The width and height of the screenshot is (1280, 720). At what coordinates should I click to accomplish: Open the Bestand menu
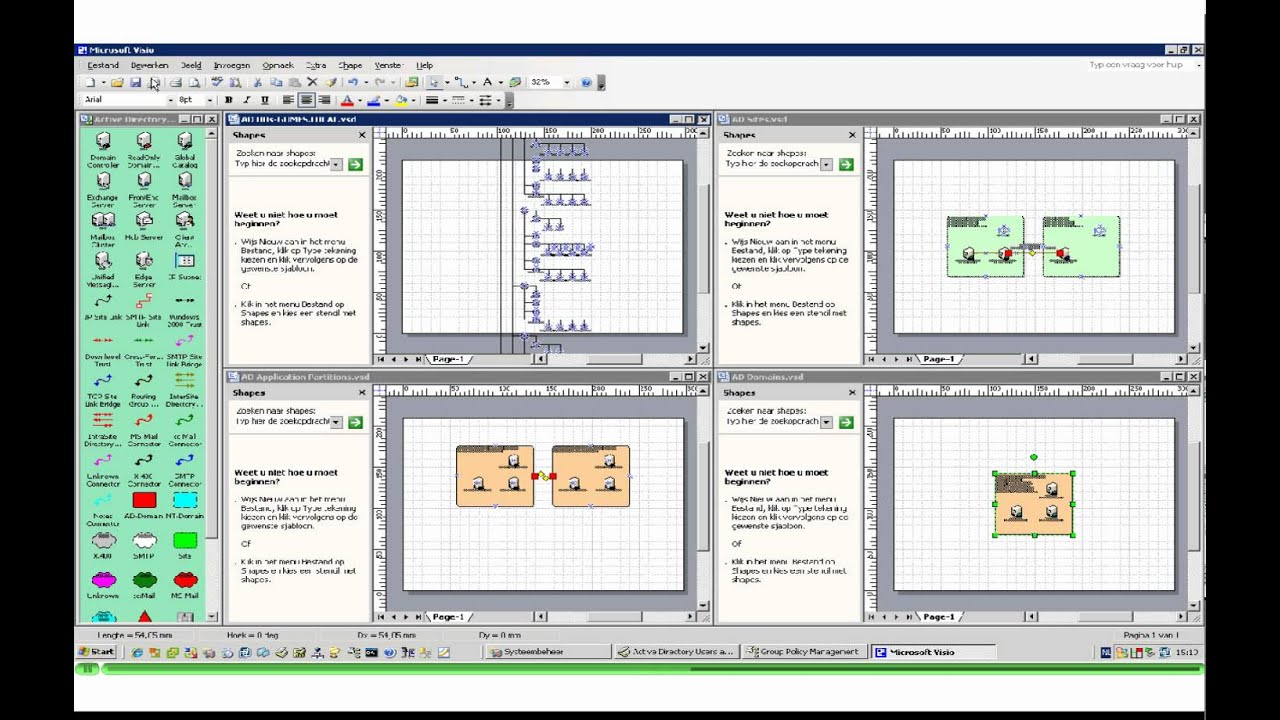[x=103, y=65]
